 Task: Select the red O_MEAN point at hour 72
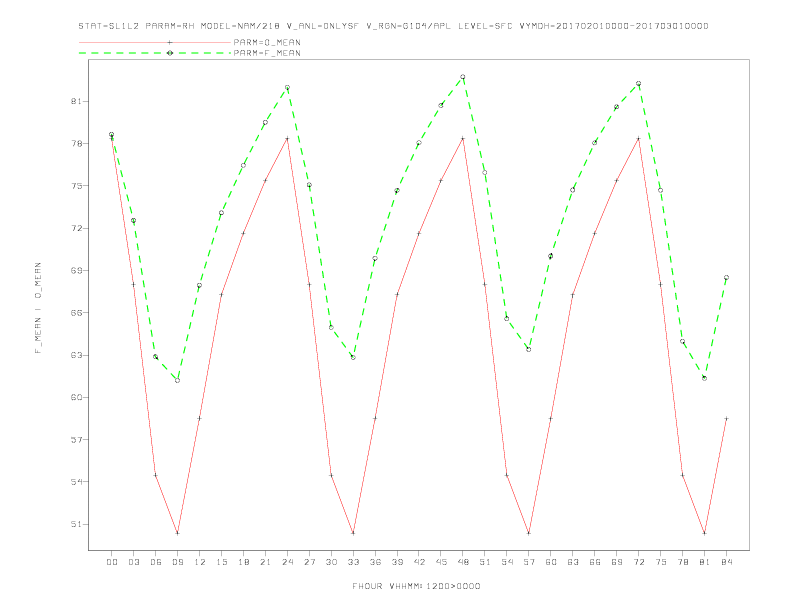638,138
